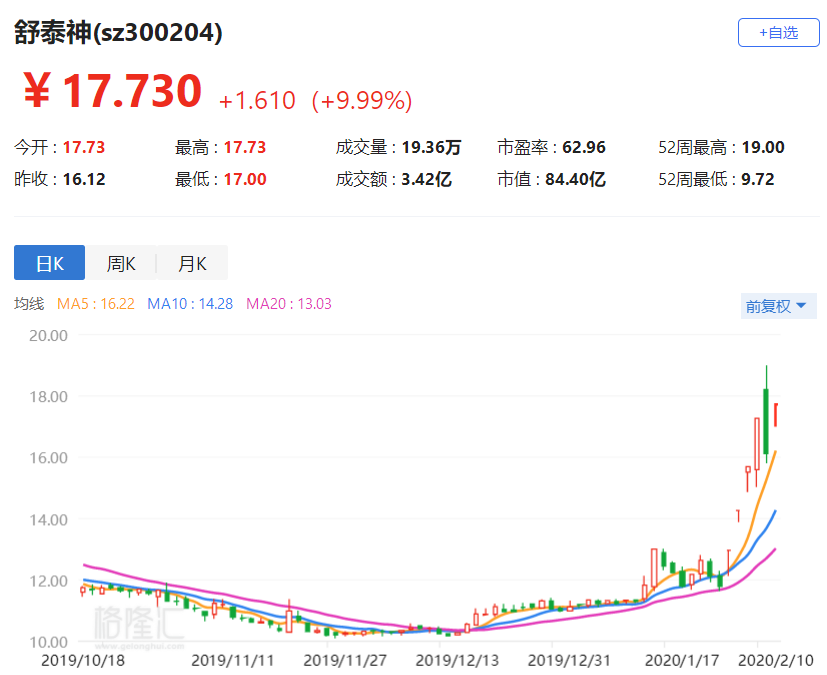This screenshot has width=827, height=675.
Task: Select the 52周最低 value 9.72
Action: tap(758, 179)
